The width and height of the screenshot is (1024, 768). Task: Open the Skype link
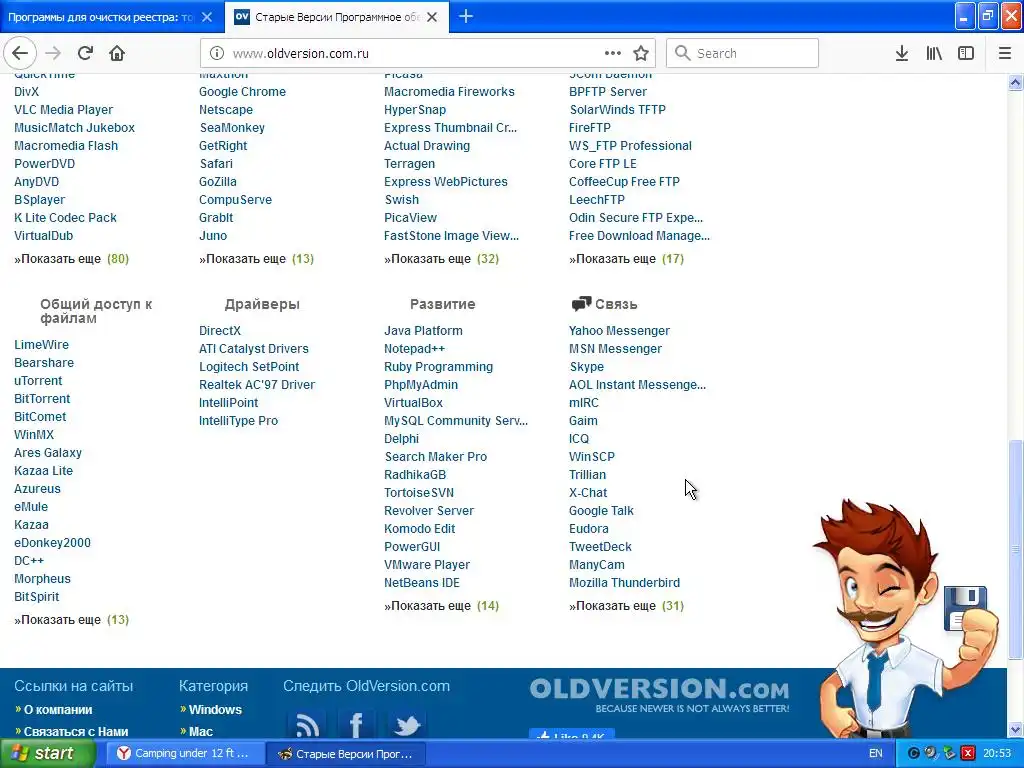tap(586, 367)
